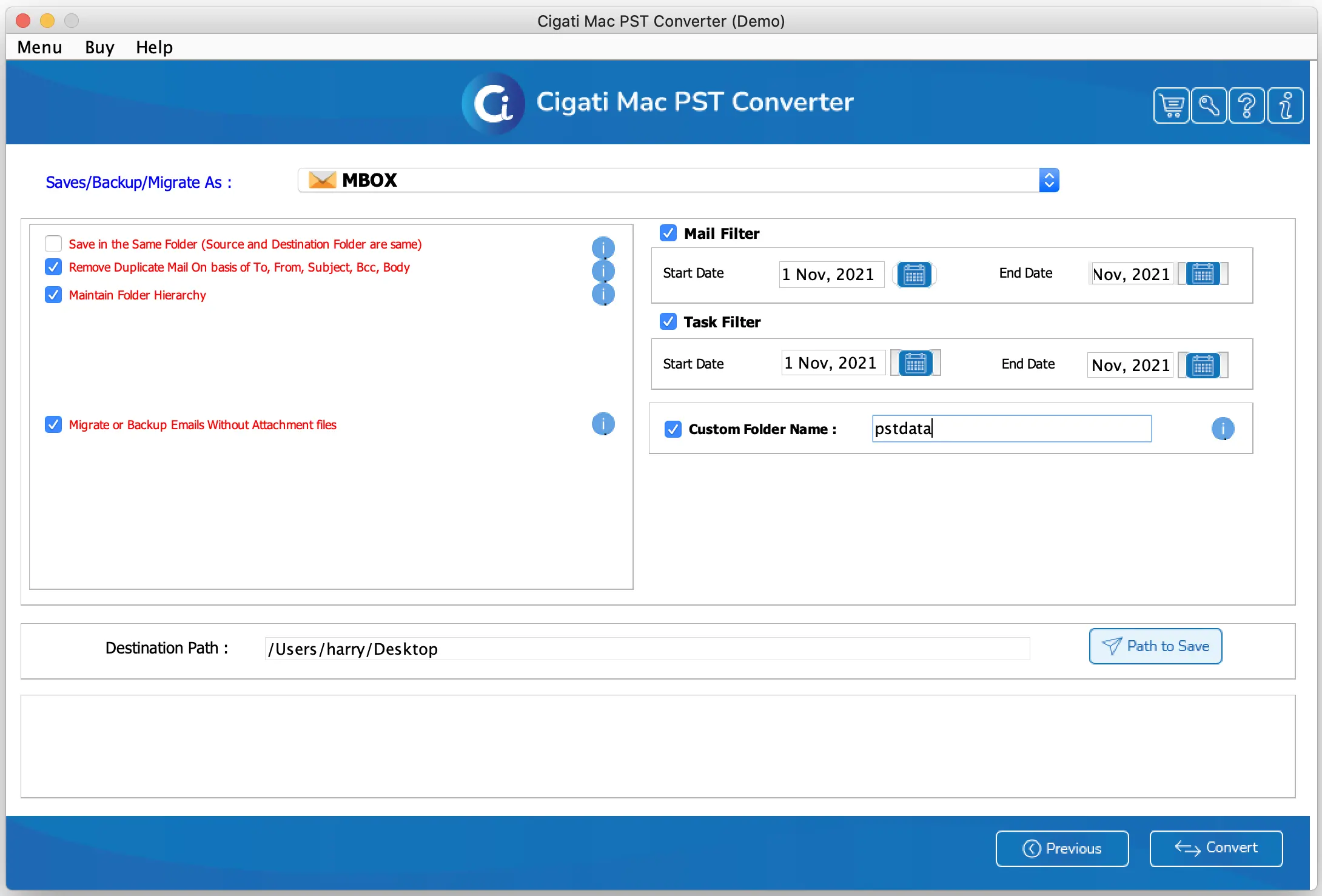
Task: Open Task Filter End Date calendar
Action: pos(1203,365)
